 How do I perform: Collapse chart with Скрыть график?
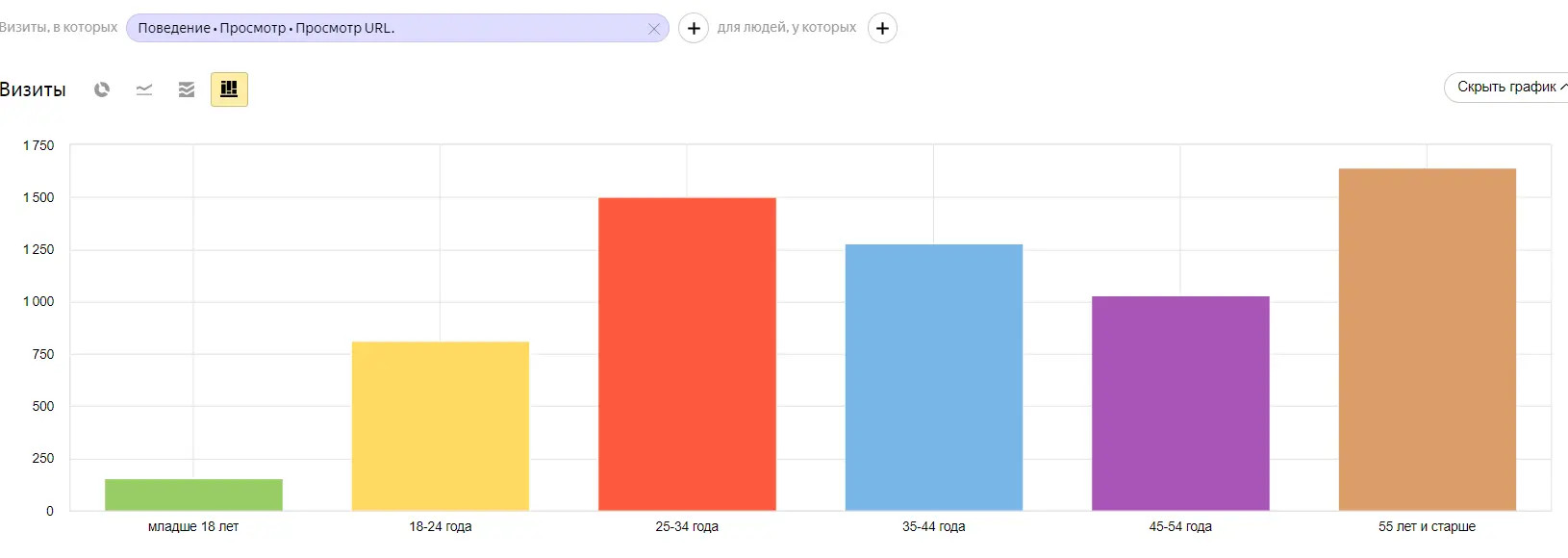[x=1508, y=87]
